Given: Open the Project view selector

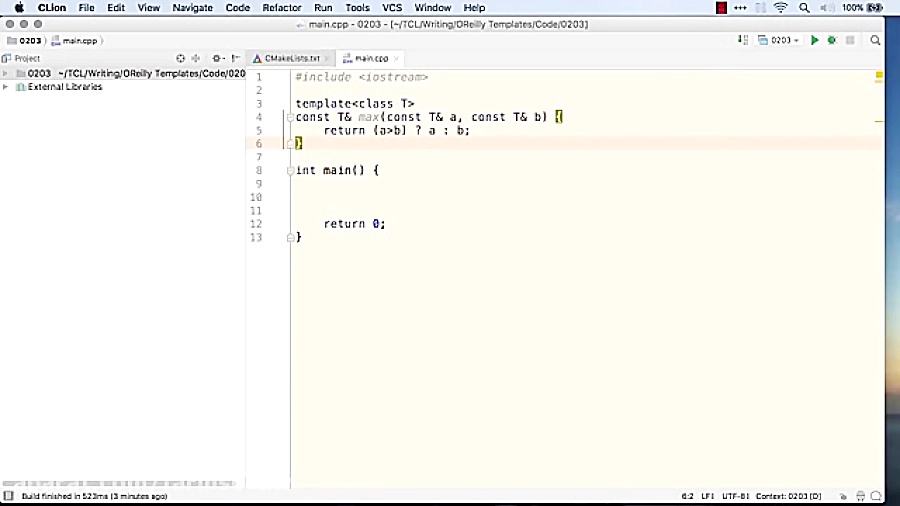Looking at the screenshot, I should coord(21,59).
